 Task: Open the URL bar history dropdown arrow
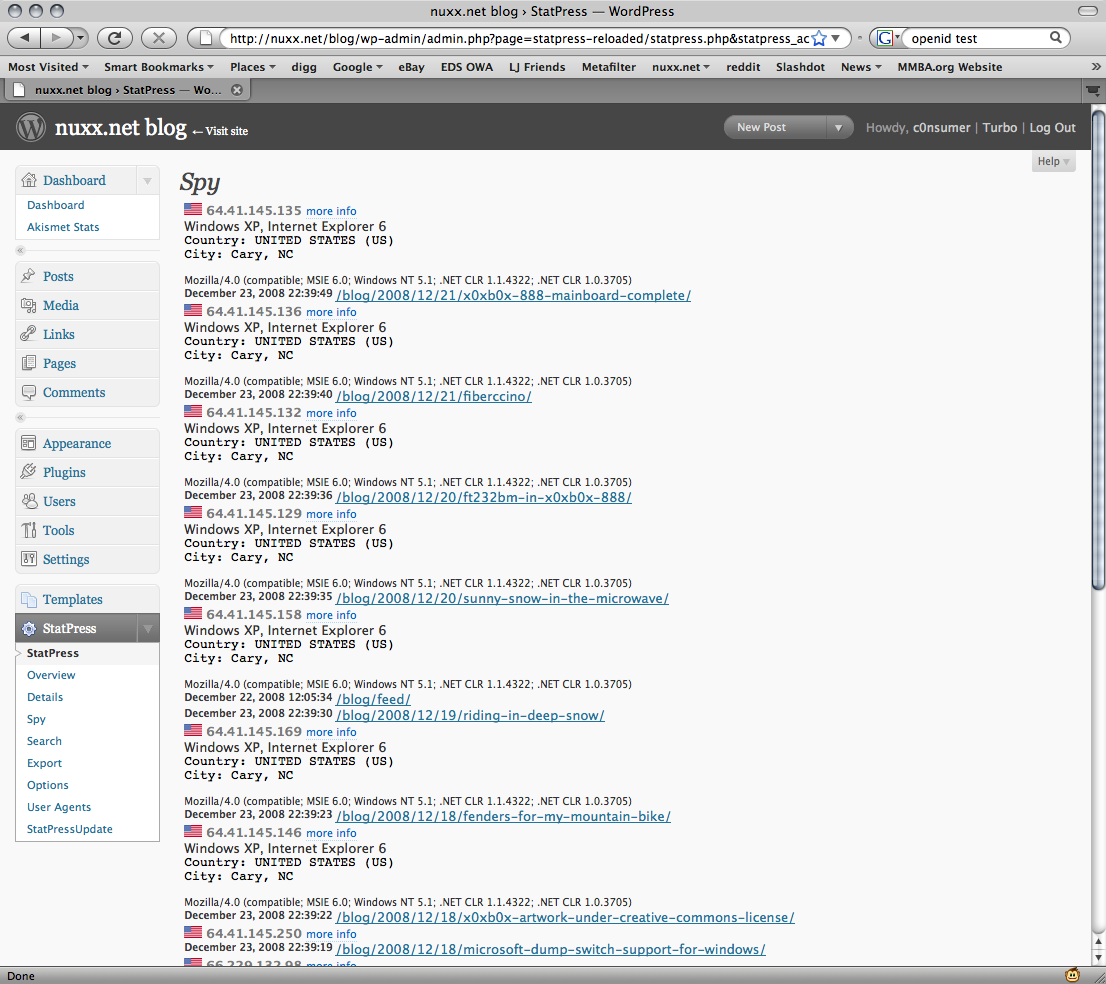coord(836,38)
